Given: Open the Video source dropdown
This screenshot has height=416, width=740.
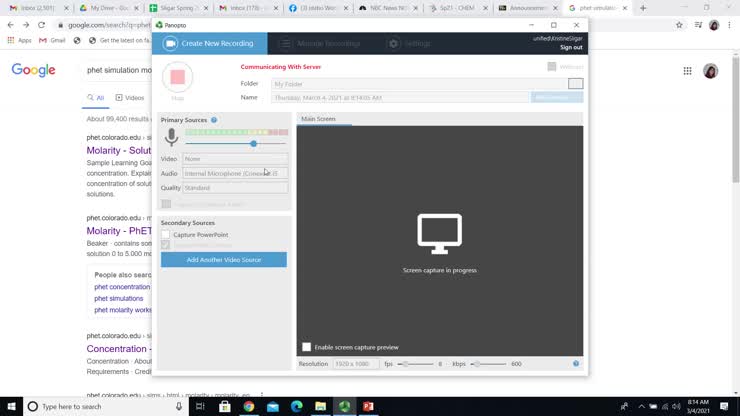Looking at the screenshot, I should click(x=235, y=159).
